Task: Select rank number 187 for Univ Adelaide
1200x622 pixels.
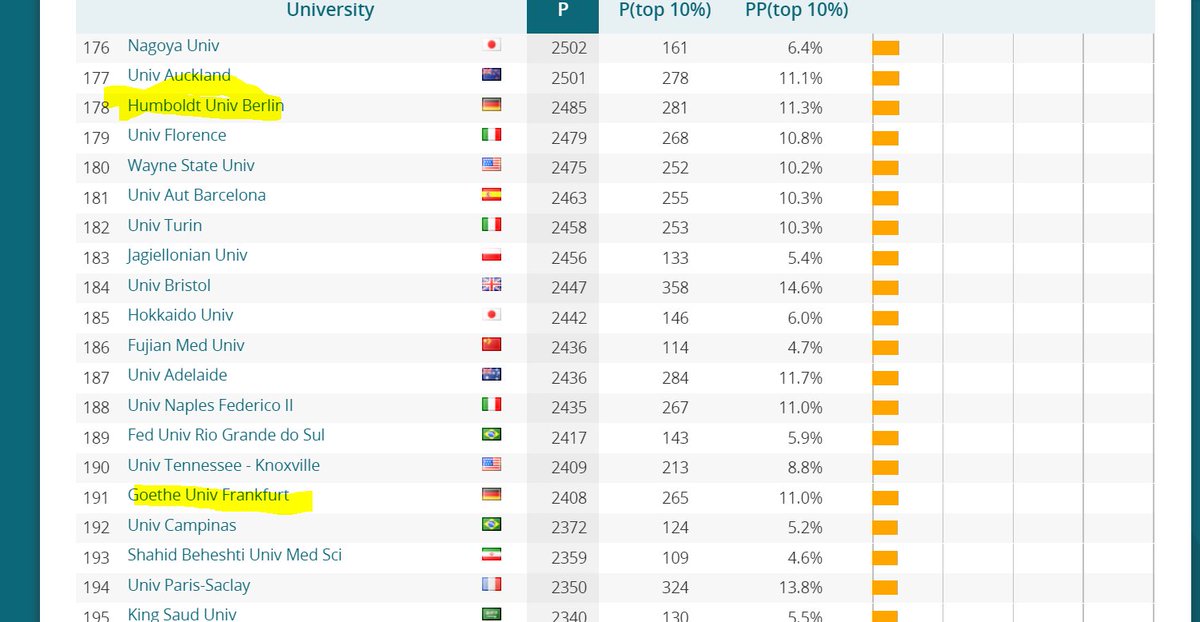Action: point(96,378)
